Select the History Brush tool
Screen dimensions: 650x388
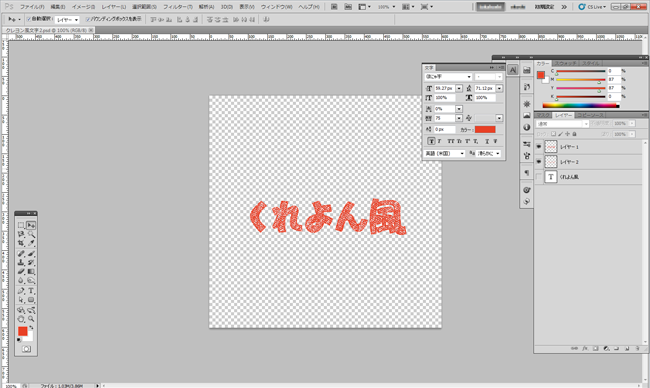point(31,262)
